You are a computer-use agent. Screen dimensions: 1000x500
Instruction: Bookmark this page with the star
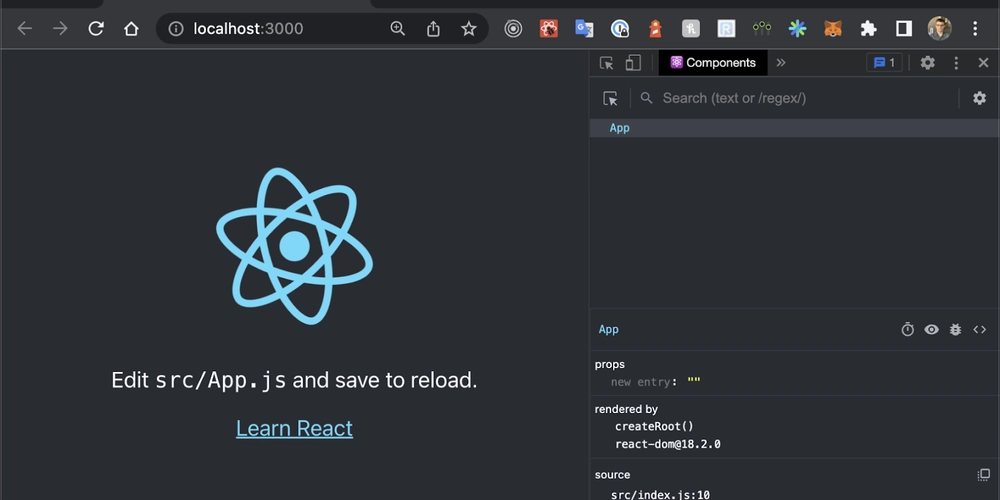point(469,29)
